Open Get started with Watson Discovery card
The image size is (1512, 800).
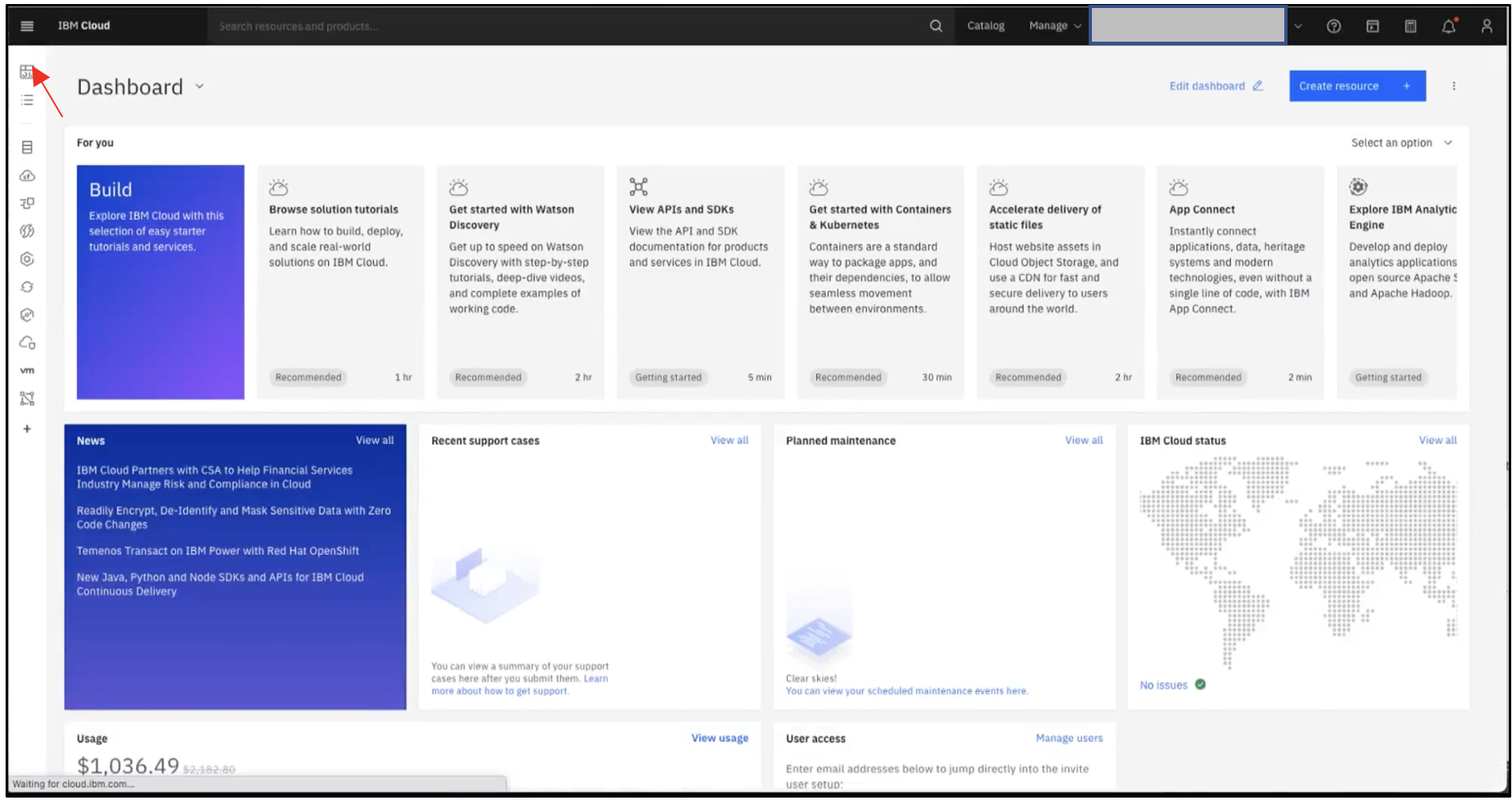pyautogui.click(x=520, y=282)
